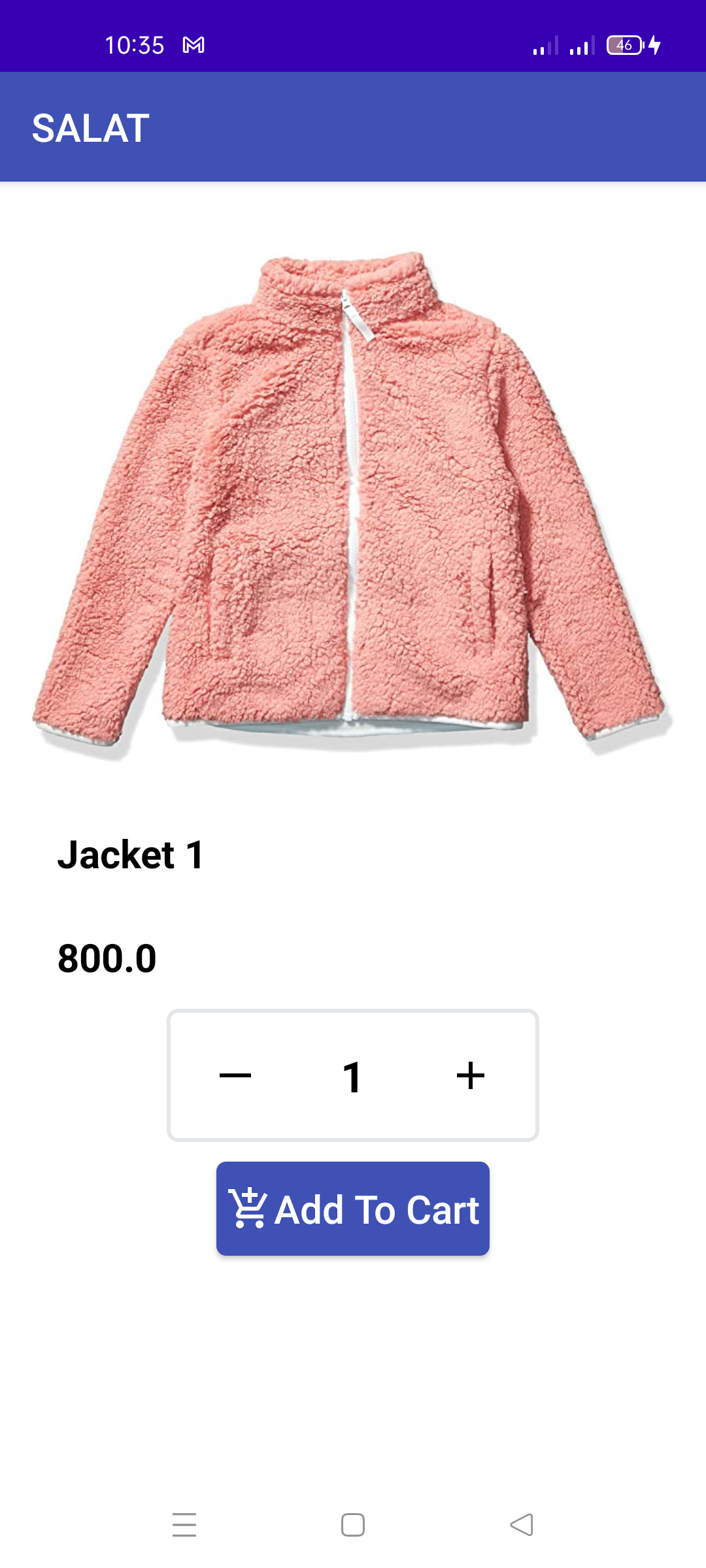The image size is (706, 1568).
Task: Tap the quantity value 1 field
Action: point(352,1077)
